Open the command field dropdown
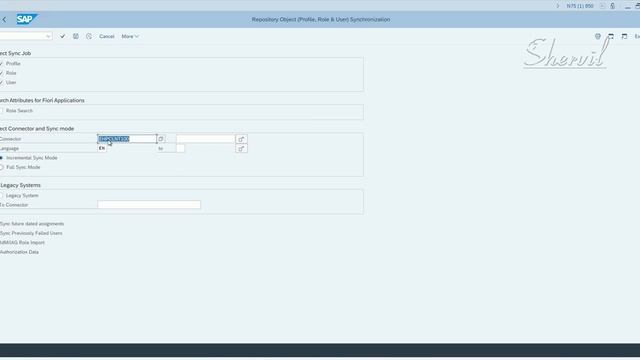 [x=48, y=36]
